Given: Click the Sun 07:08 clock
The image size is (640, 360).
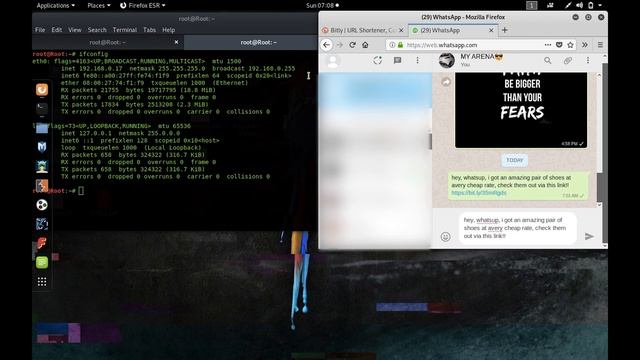Looking at the screenshot, I should [x=322, y=5].
